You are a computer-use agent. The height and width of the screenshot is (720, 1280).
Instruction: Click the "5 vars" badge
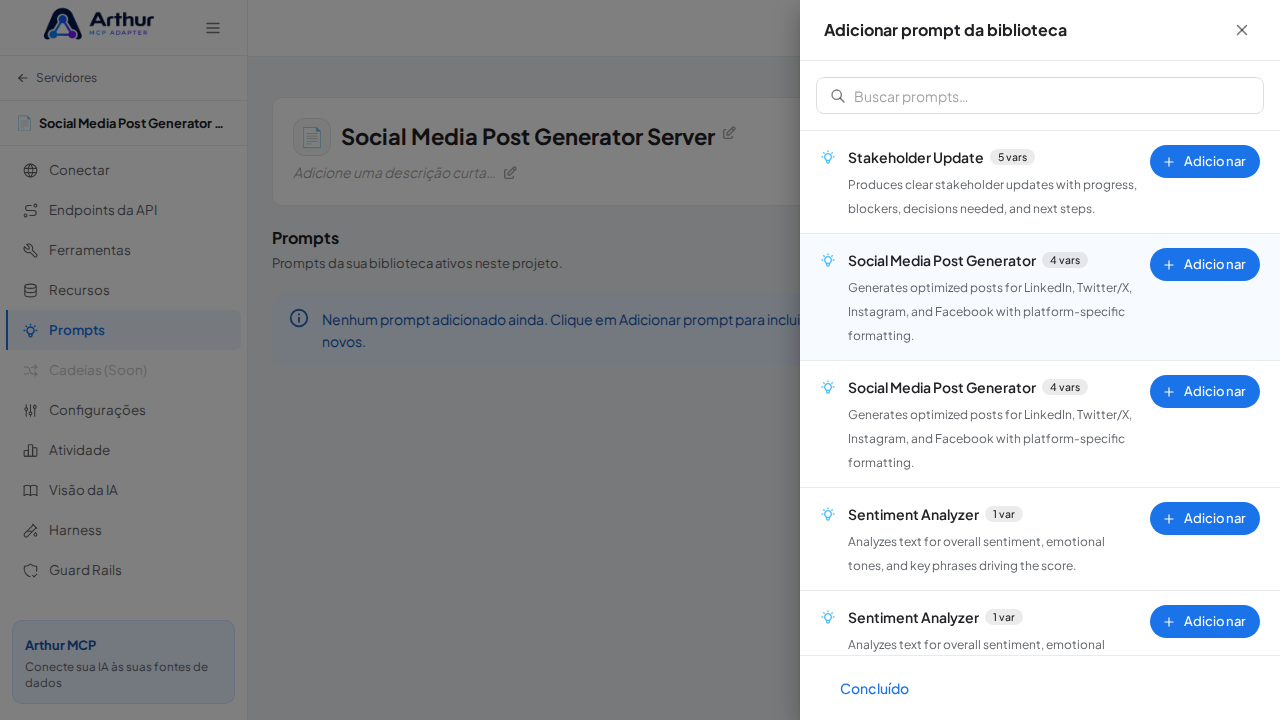point(1012,157)
